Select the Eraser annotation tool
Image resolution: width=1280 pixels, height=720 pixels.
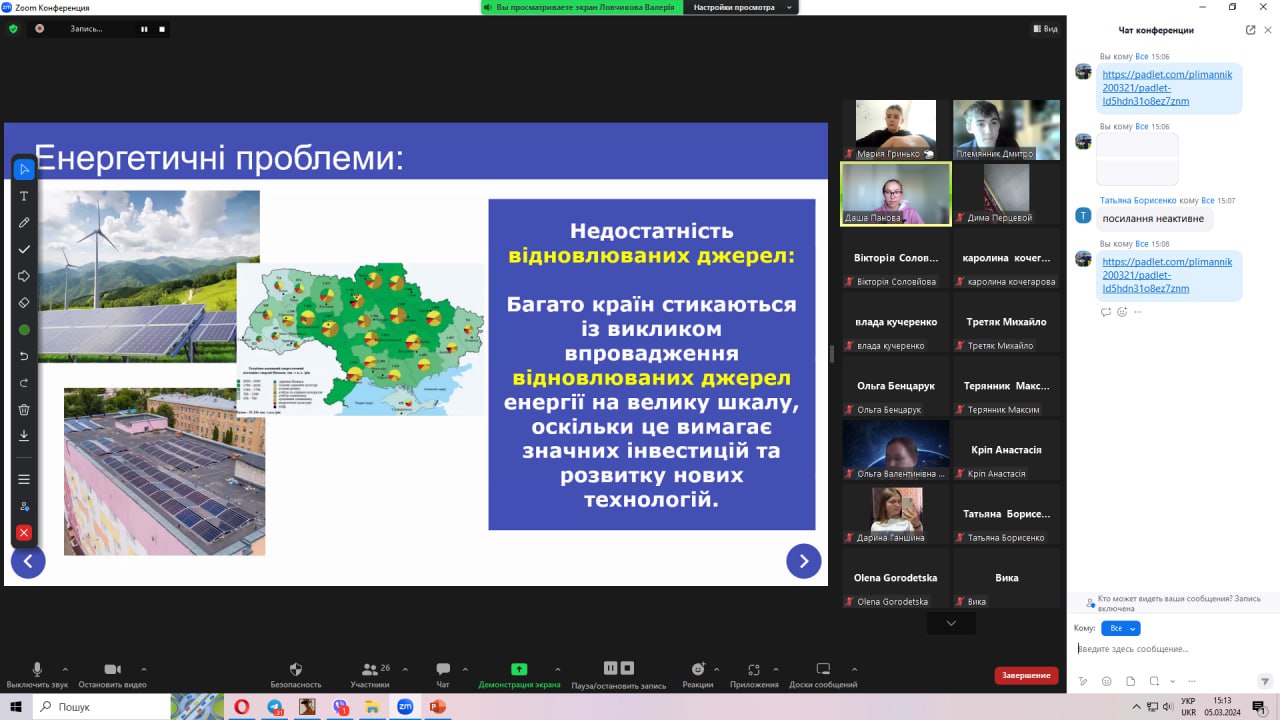point(24,302)
